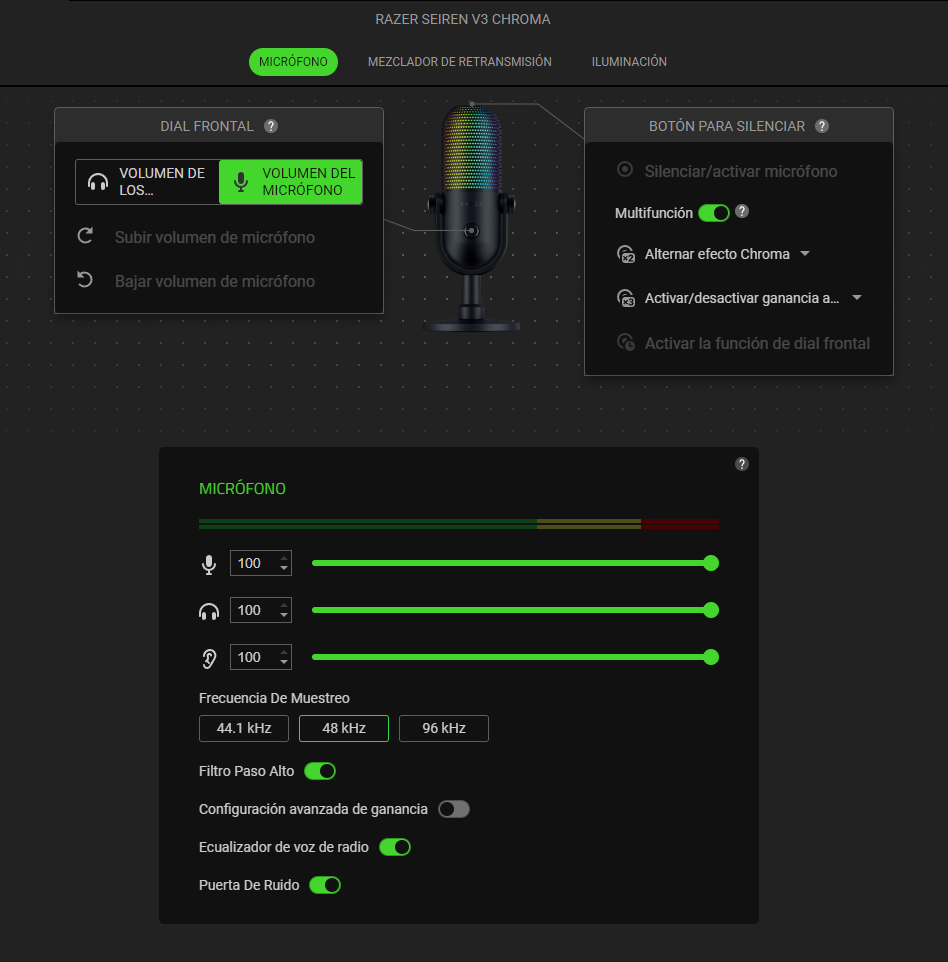
Task: Click the ear sidetone monitoring icon
Action: pos(209,658)
